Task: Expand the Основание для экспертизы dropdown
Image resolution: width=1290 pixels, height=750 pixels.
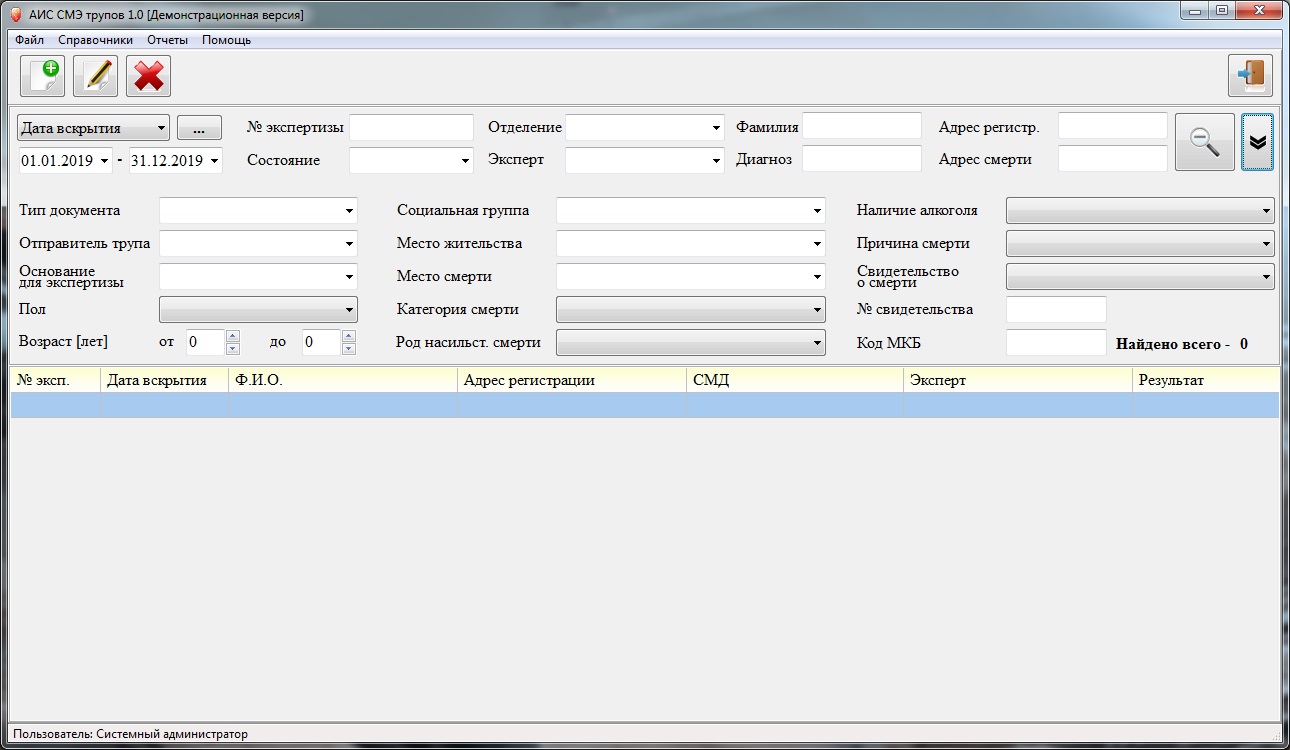Action: tap(349, 276)
